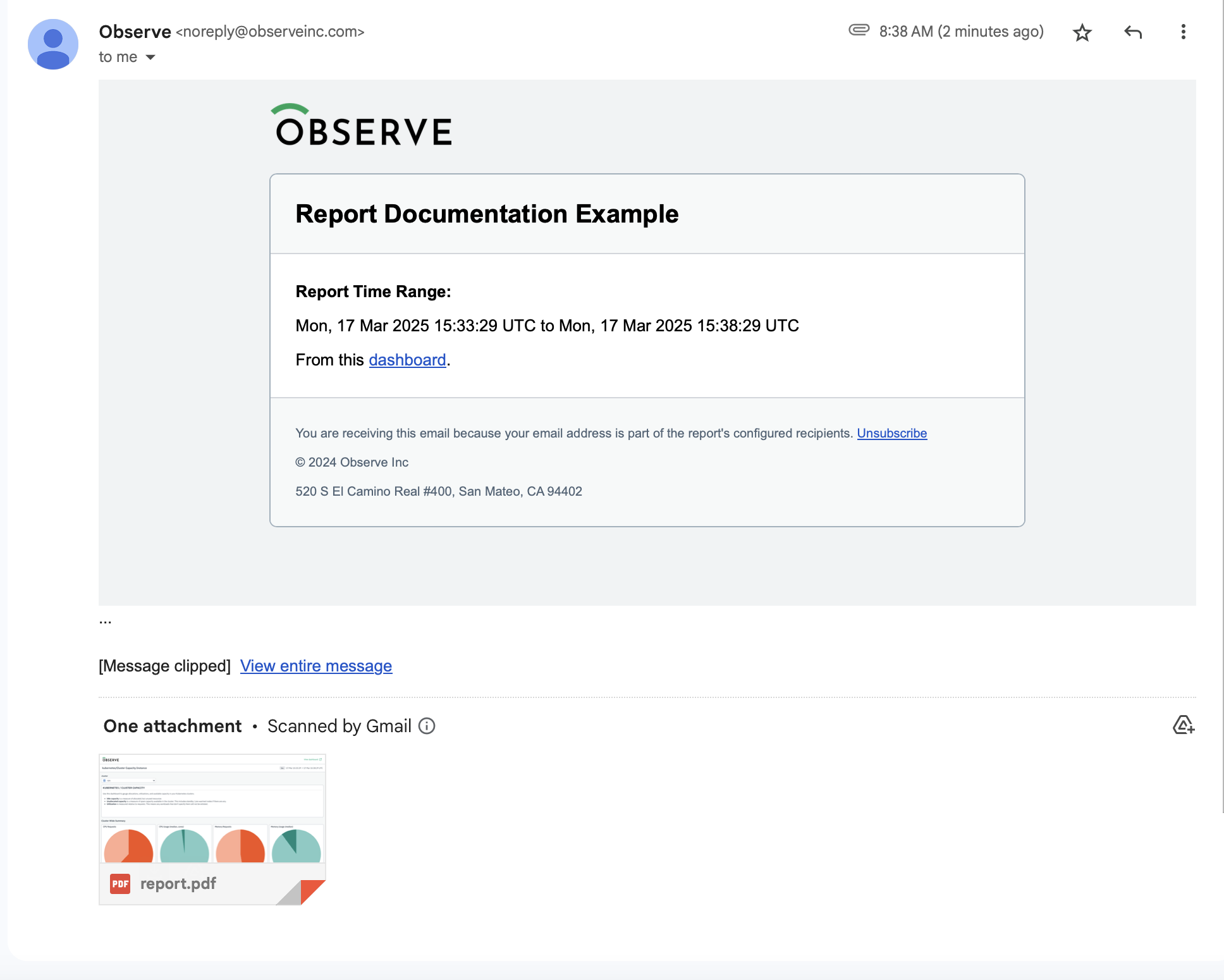Click the noreply@observeinc.com address
Image resolution: width=1224 pixels, height=980 pixels.
point(270,32)
